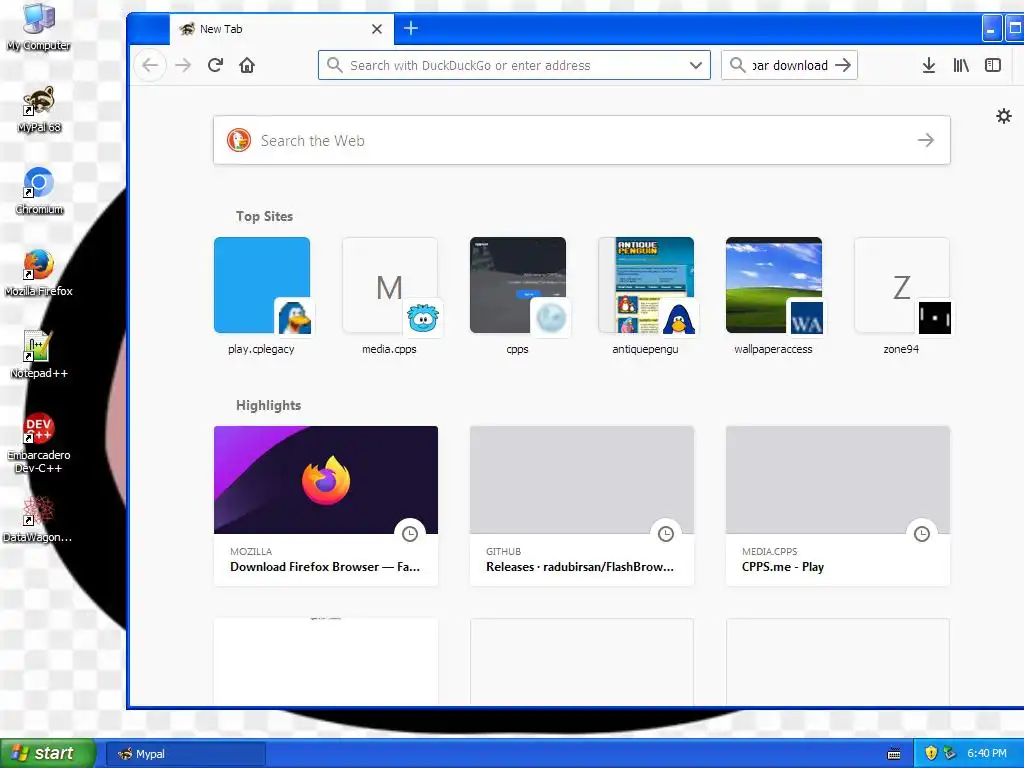Click the taskbar clock 6:40 PM
This screenshot has height=768, width=1024.
tap(987, 754)
